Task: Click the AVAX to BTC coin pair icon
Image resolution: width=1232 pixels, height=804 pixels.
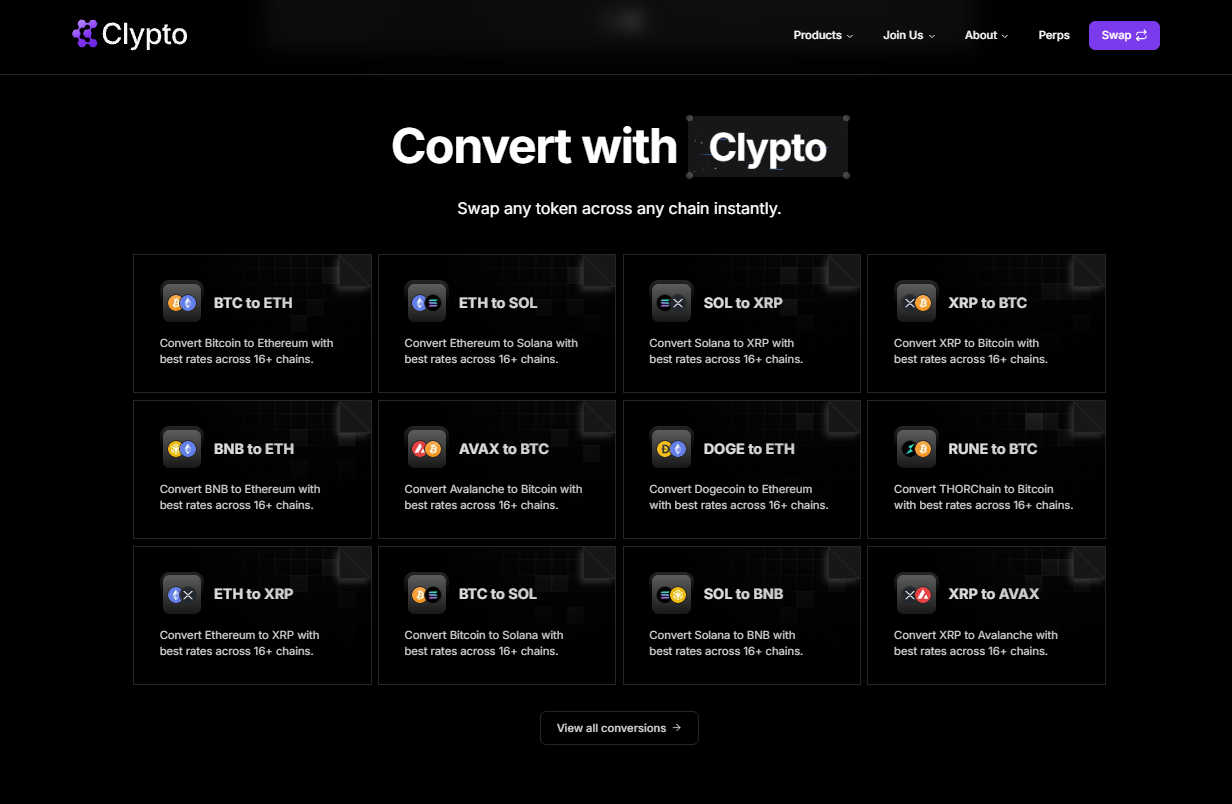Action: point(427,449)
